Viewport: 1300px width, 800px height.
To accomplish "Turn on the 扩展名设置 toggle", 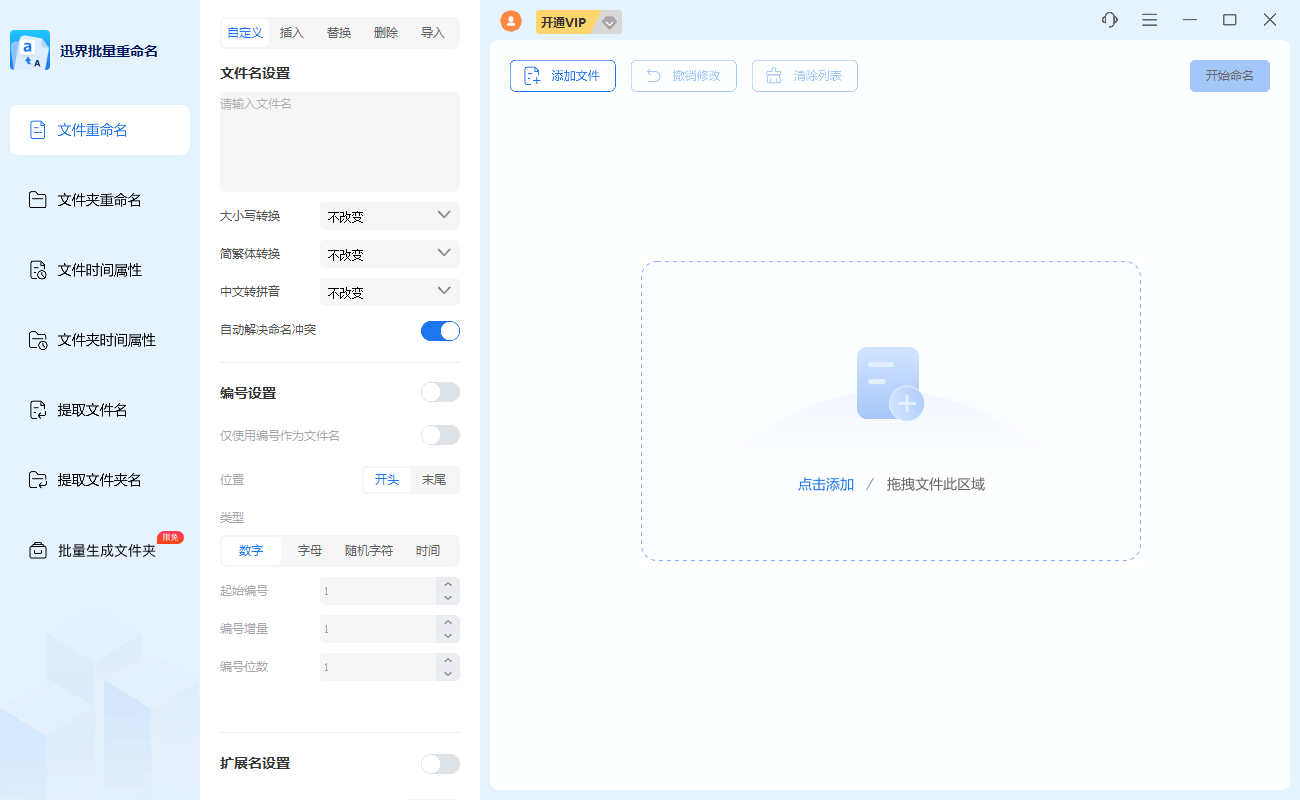I will [440, 763].
